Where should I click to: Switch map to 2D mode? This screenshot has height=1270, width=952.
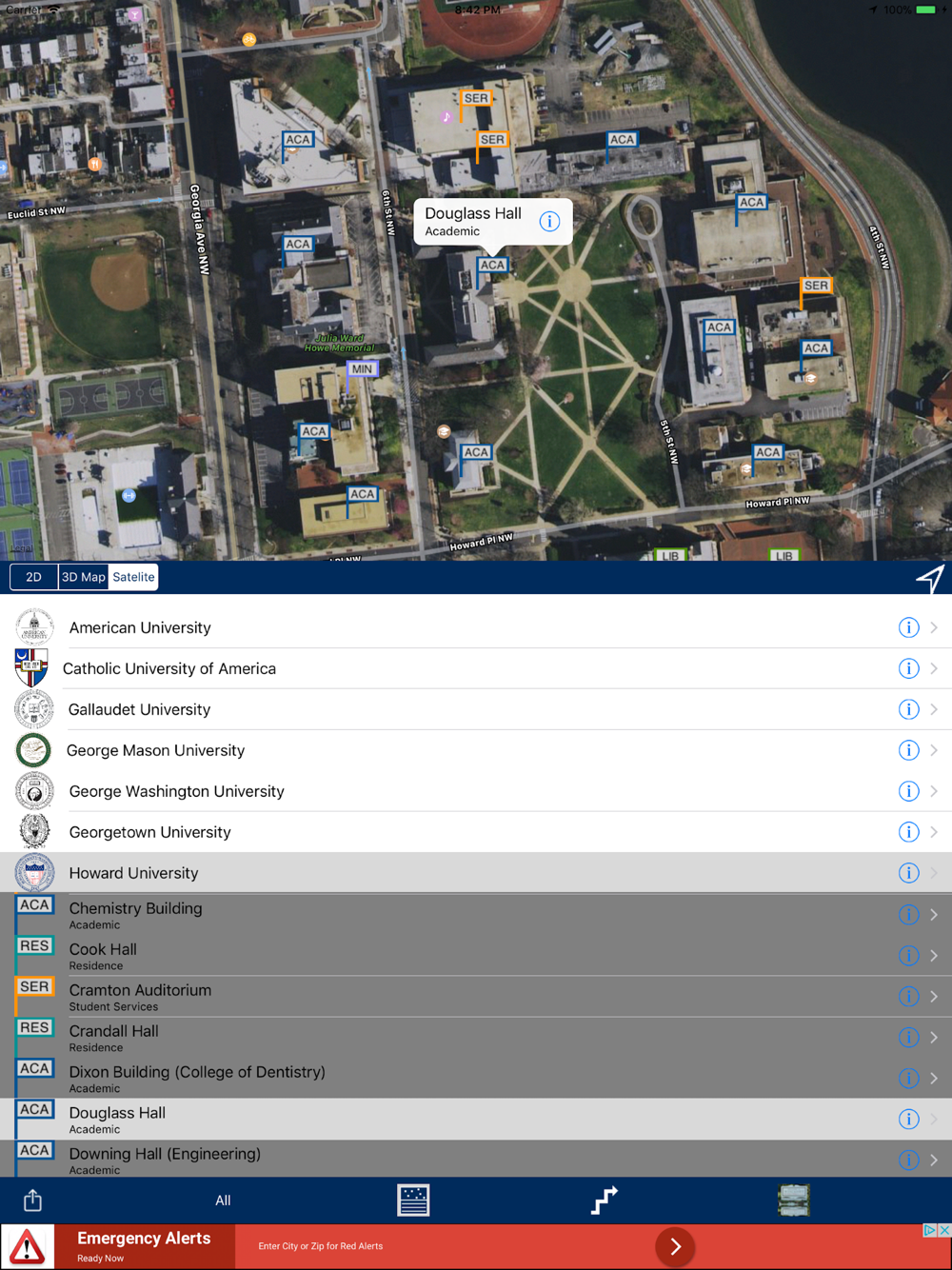33,577
